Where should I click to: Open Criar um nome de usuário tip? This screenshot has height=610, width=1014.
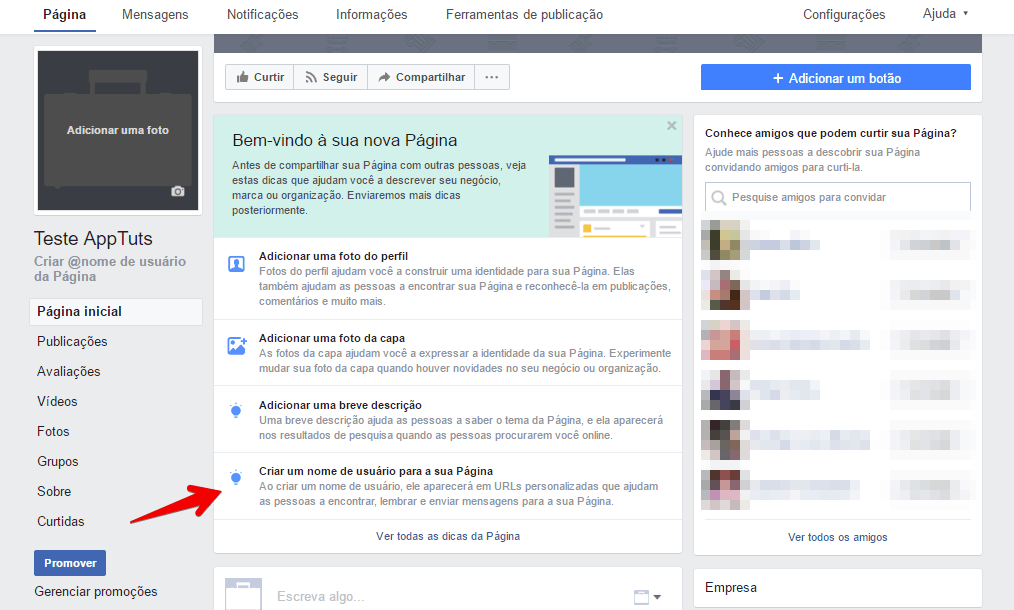(x=376, y=471)
